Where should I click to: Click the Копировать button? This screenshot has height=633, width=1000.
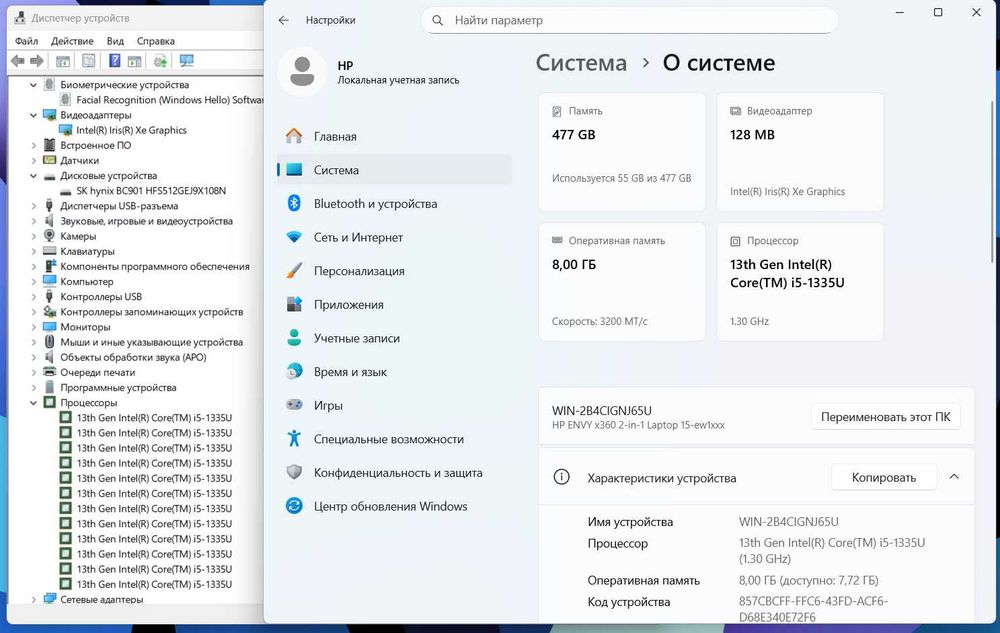coord(884,477)
